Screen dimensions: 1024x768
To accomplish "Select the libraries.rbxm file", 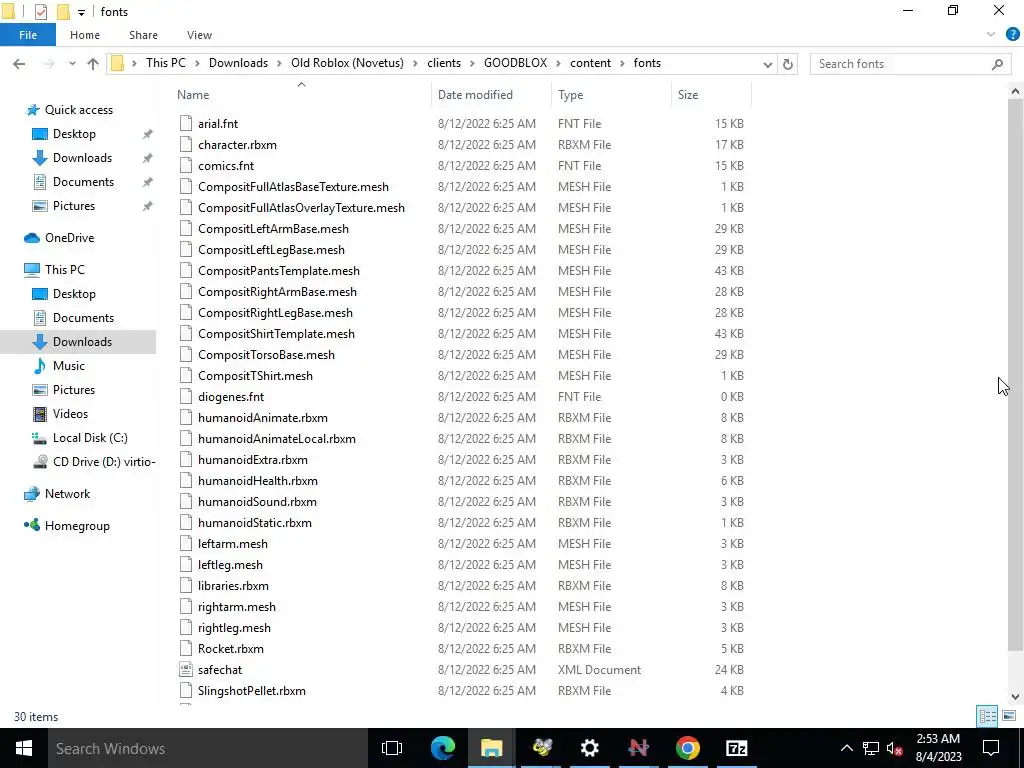I will (x=233, y=586).
